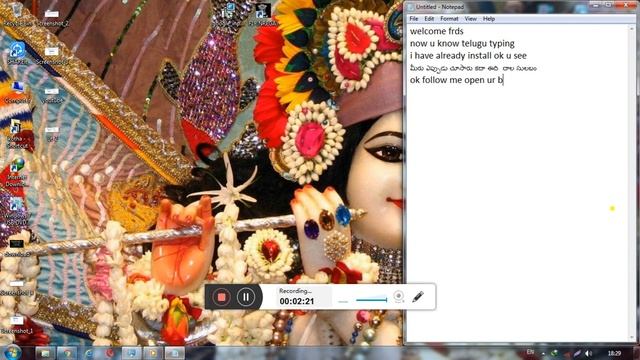The width and height of the screenshot is (640, 360).
Task: Click the red round taskbar icon
Action: click(x=110, y=353)
